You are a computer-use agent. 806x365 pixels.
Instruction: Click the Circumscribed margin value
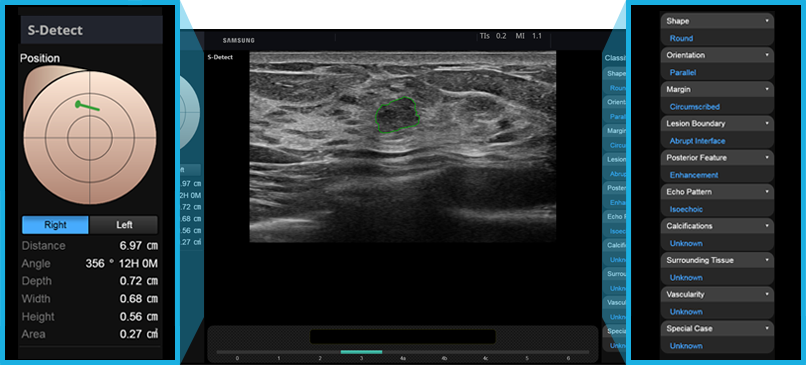click(694, 107)
